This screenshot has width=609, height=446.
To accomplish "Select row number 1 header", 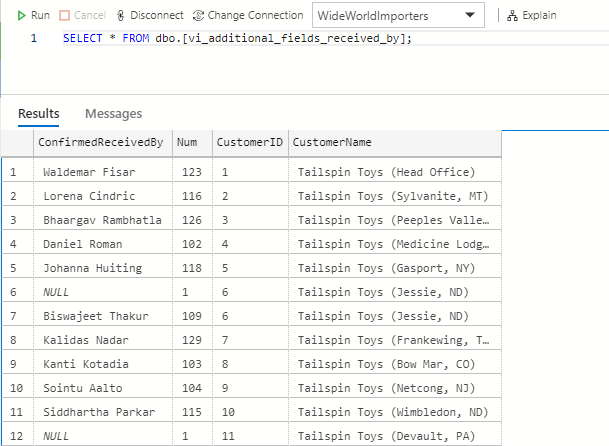I will click(x=14, y=172).
